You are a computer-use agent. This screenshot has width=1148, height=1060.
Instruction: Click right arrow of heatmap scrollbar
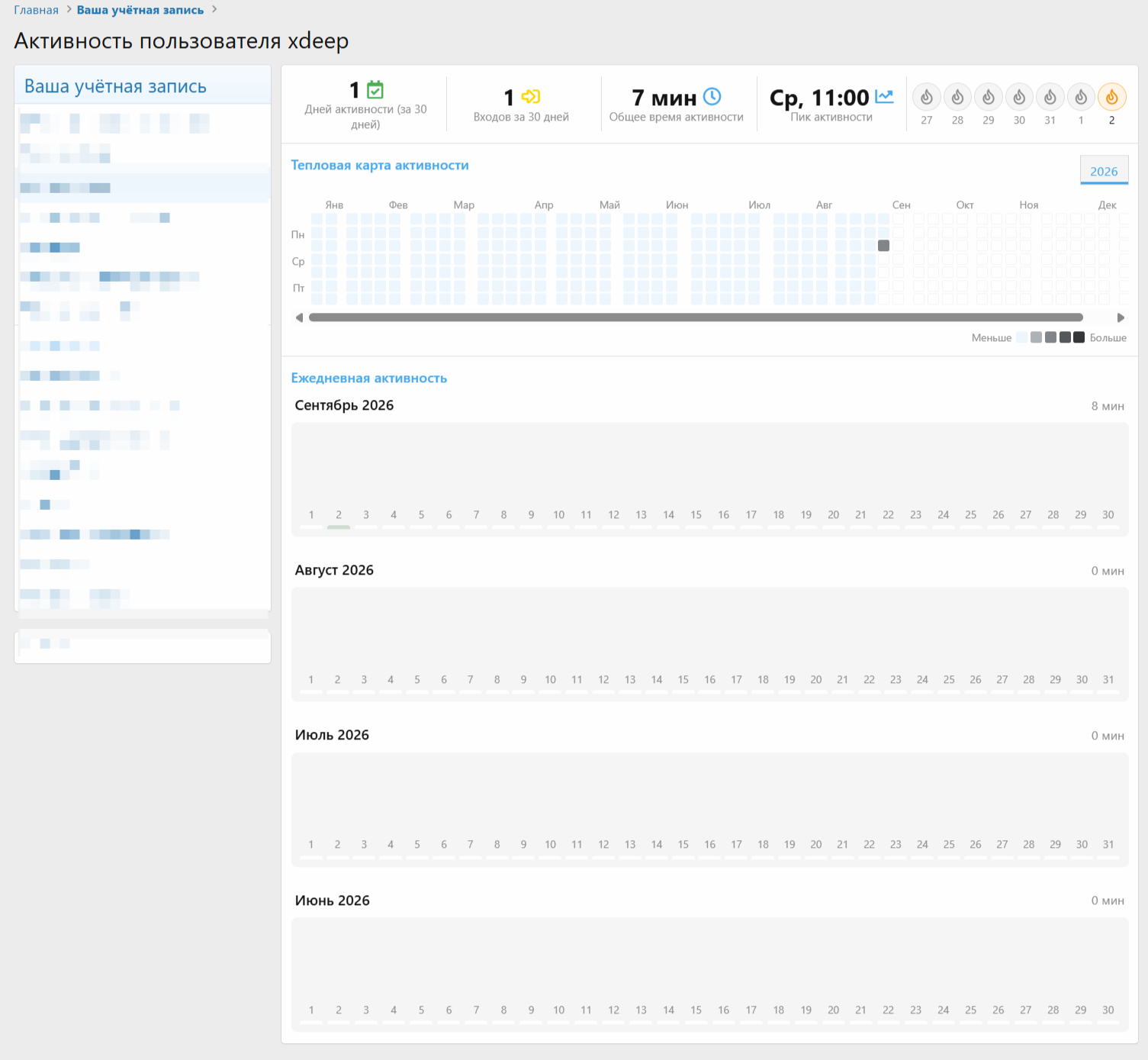tap(1121, 317)
